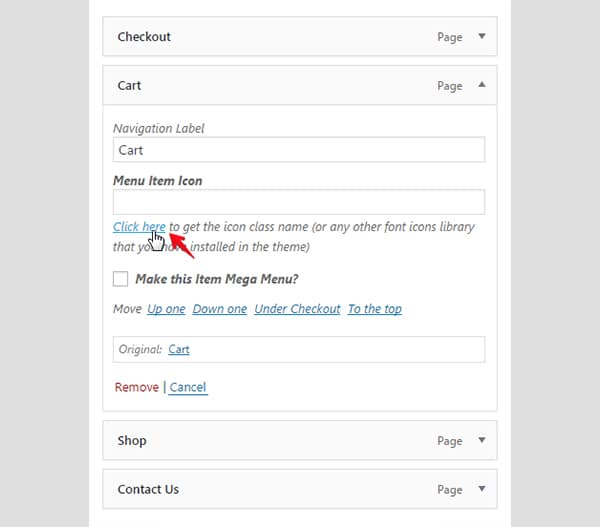Remove the Cart menu item
Viewport: 600px width, 527px height.
pyautogui.click(x=137, y=387)
